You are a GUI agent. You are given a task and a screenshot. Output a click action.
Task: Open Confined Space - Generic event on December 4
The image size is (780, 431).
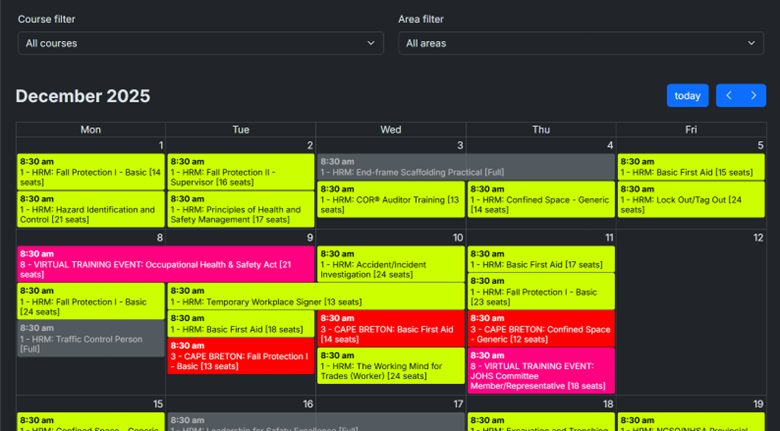pyautogui.click(x=540, y=199)
